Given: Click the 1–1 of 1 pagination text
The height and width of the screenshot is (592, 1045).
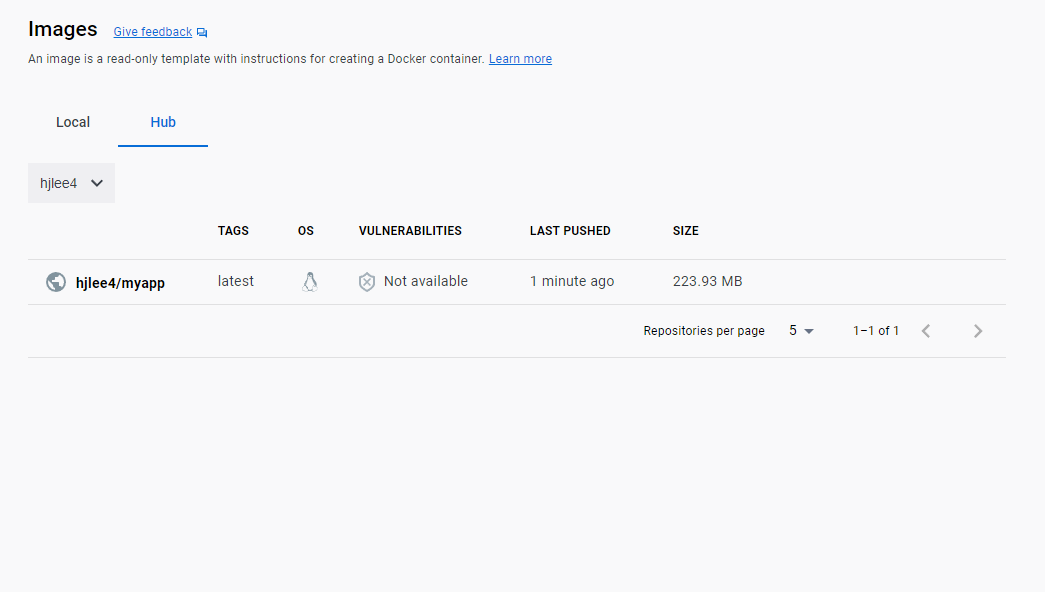Looking at the screenshot, I should coord(876,331).
